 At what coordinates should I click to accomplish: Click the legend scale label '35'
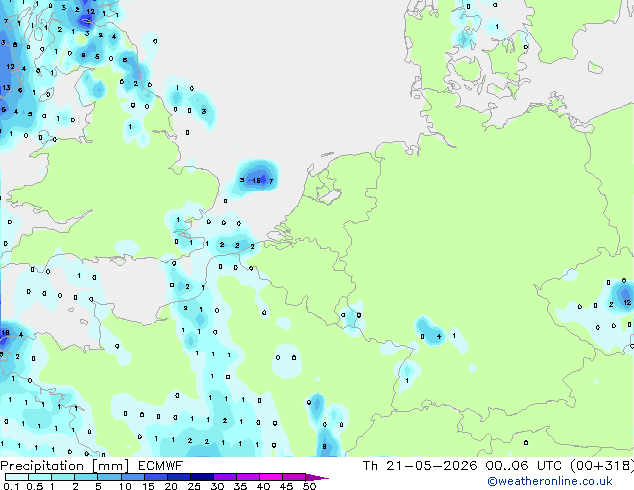(x=240, y=486)
